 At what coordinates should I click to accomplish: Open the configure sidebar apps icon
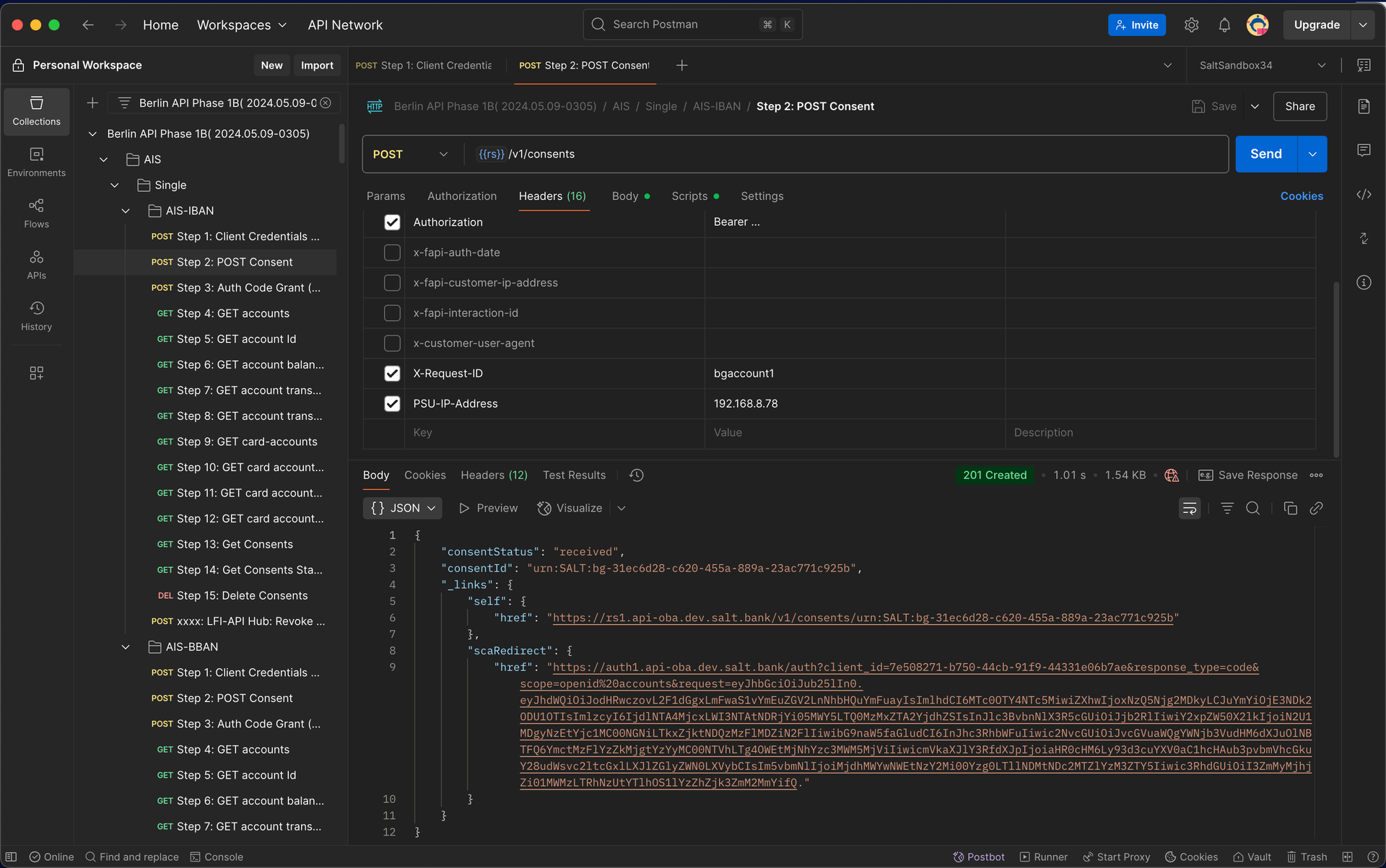click(x=36, y=373)
